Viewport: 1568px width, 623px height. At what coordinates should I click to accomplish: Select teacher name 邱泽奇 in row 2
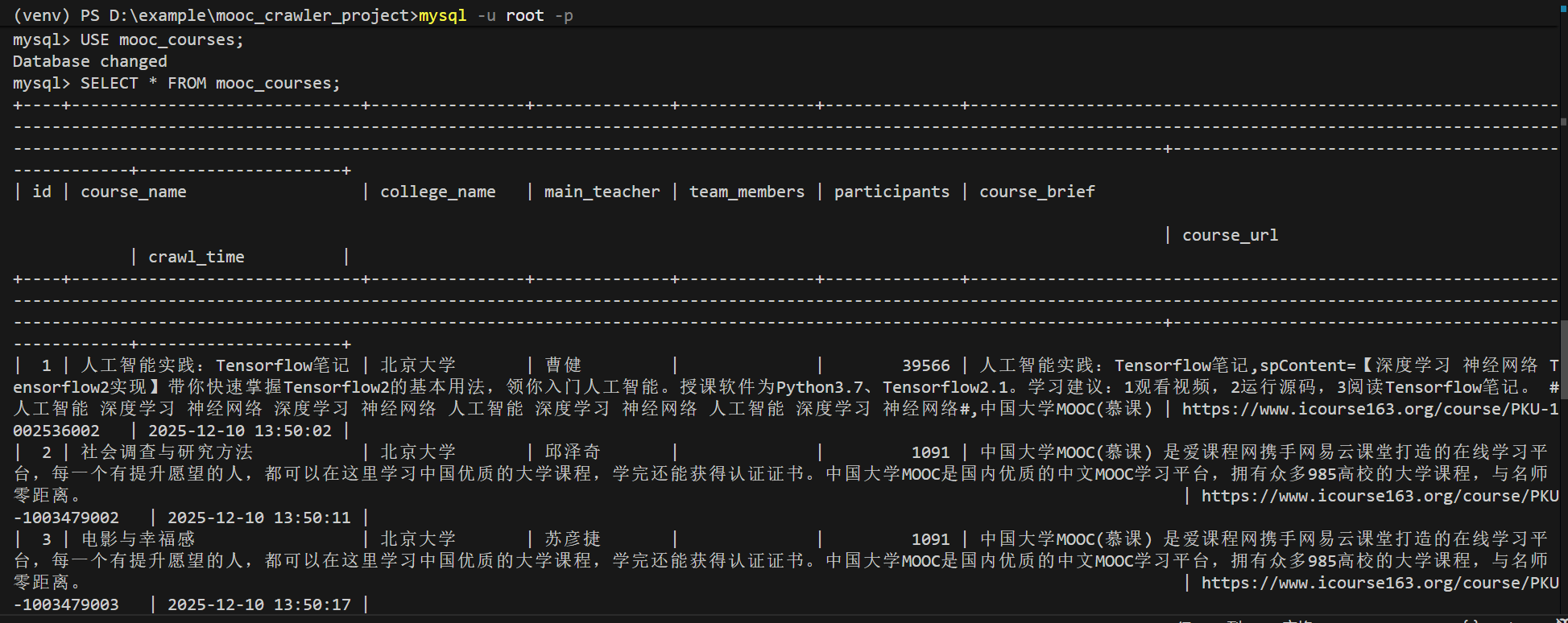573,452
